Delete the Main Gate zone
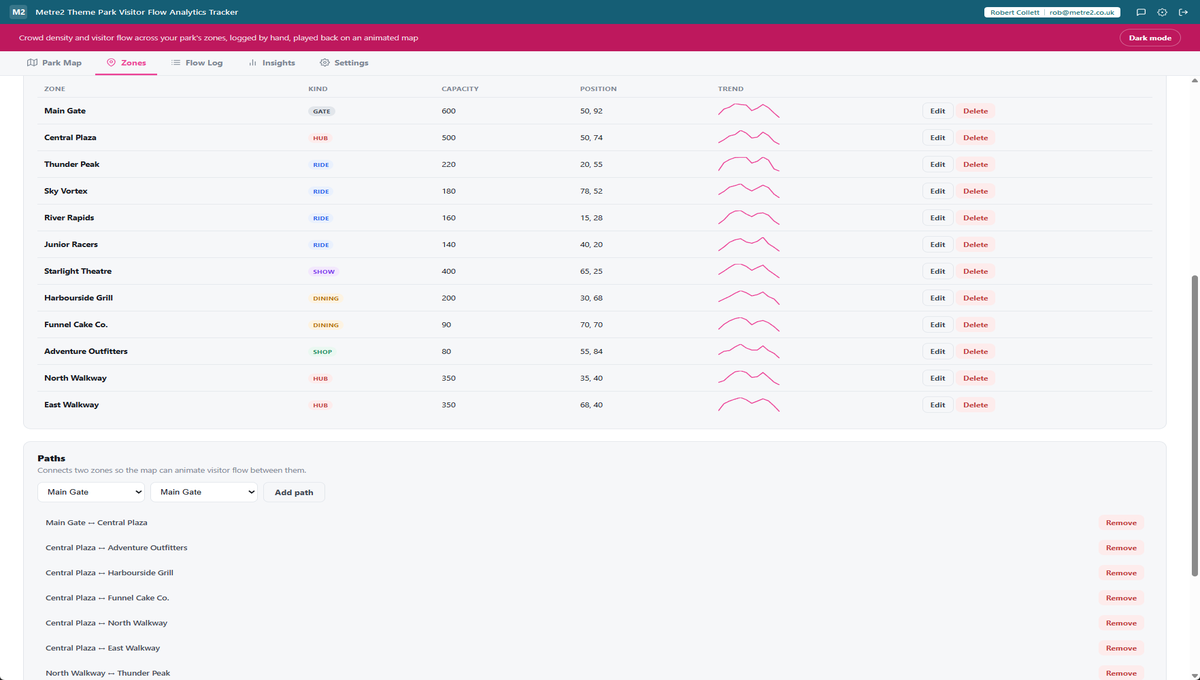Viewport: 1200px width, 680px height. tap(975, 111)
